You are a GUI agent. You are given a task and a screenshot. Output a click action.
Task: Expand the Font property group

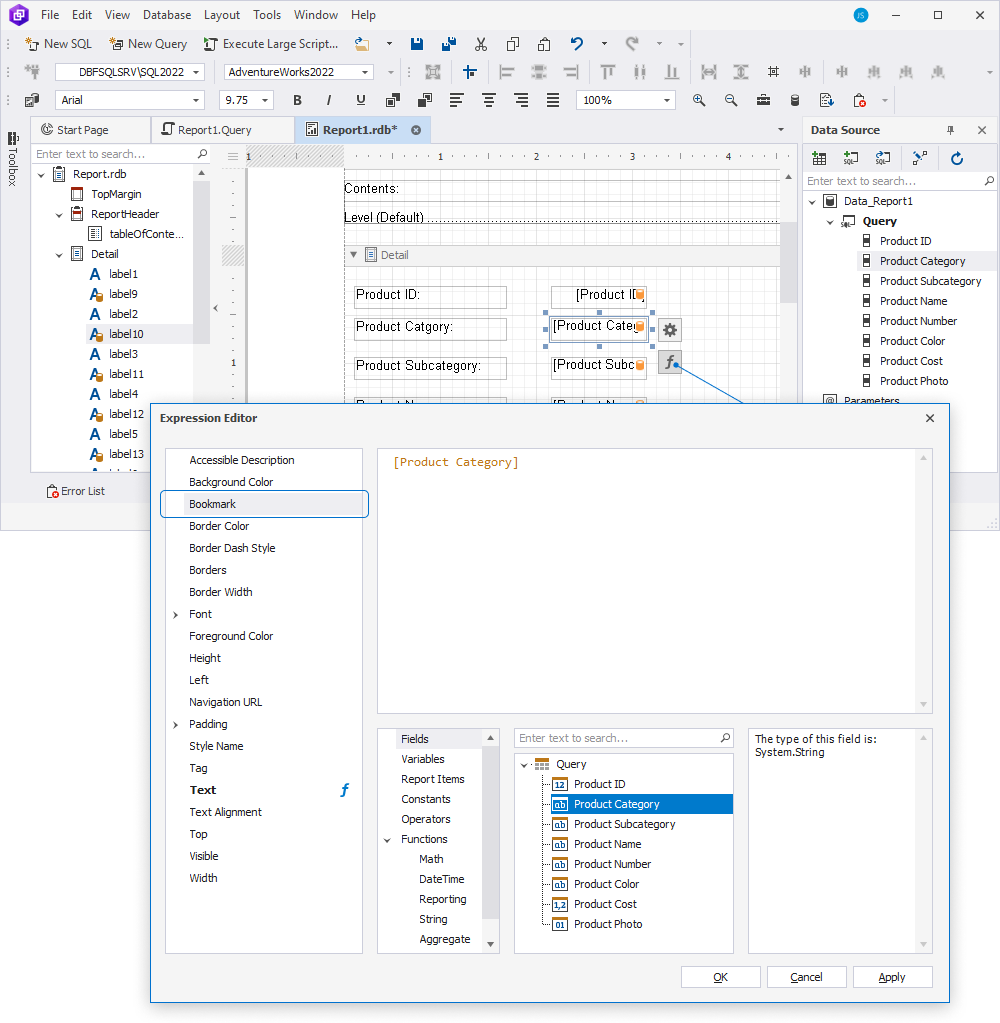pyautogui.click(x=175, y=615)
